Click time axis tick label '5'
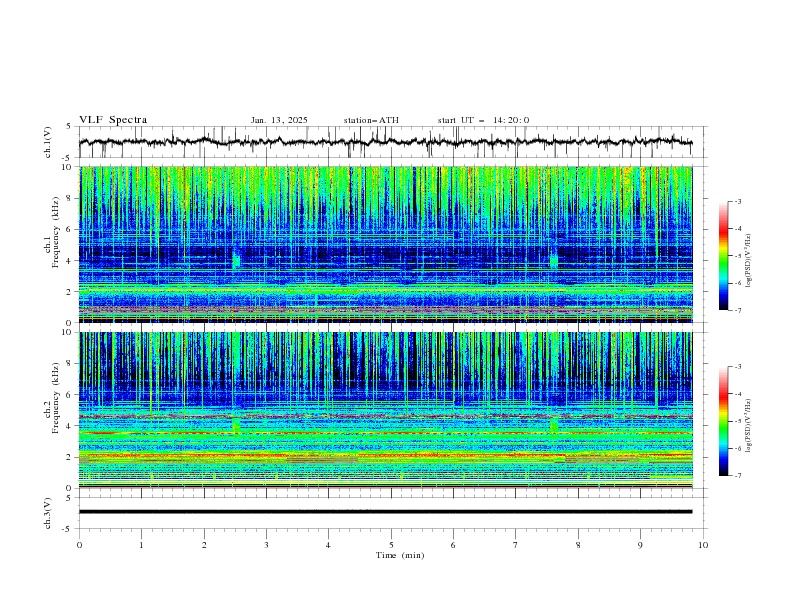The image size is (792, 612). [391, 545]
